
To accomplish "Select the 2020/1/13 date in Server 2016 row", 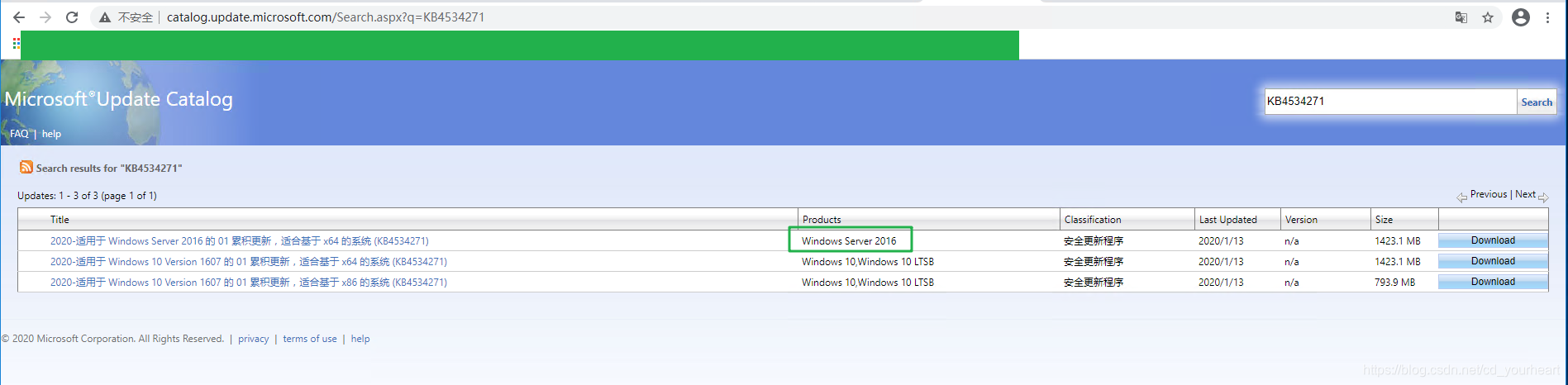I will pos(1221,241).
